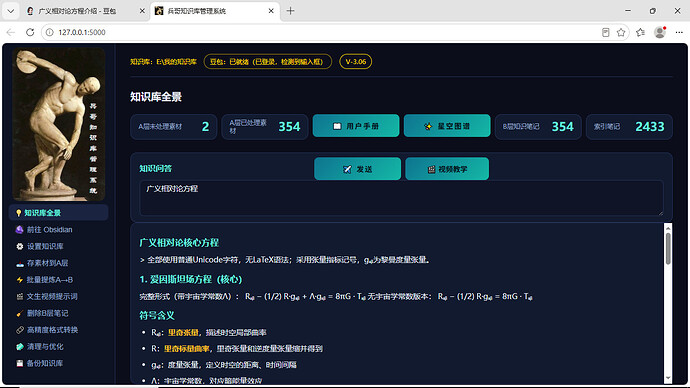Click the discus thrower statue image
Screen dimensions: 690x388
pyautogui.click(x=59, y=124)
